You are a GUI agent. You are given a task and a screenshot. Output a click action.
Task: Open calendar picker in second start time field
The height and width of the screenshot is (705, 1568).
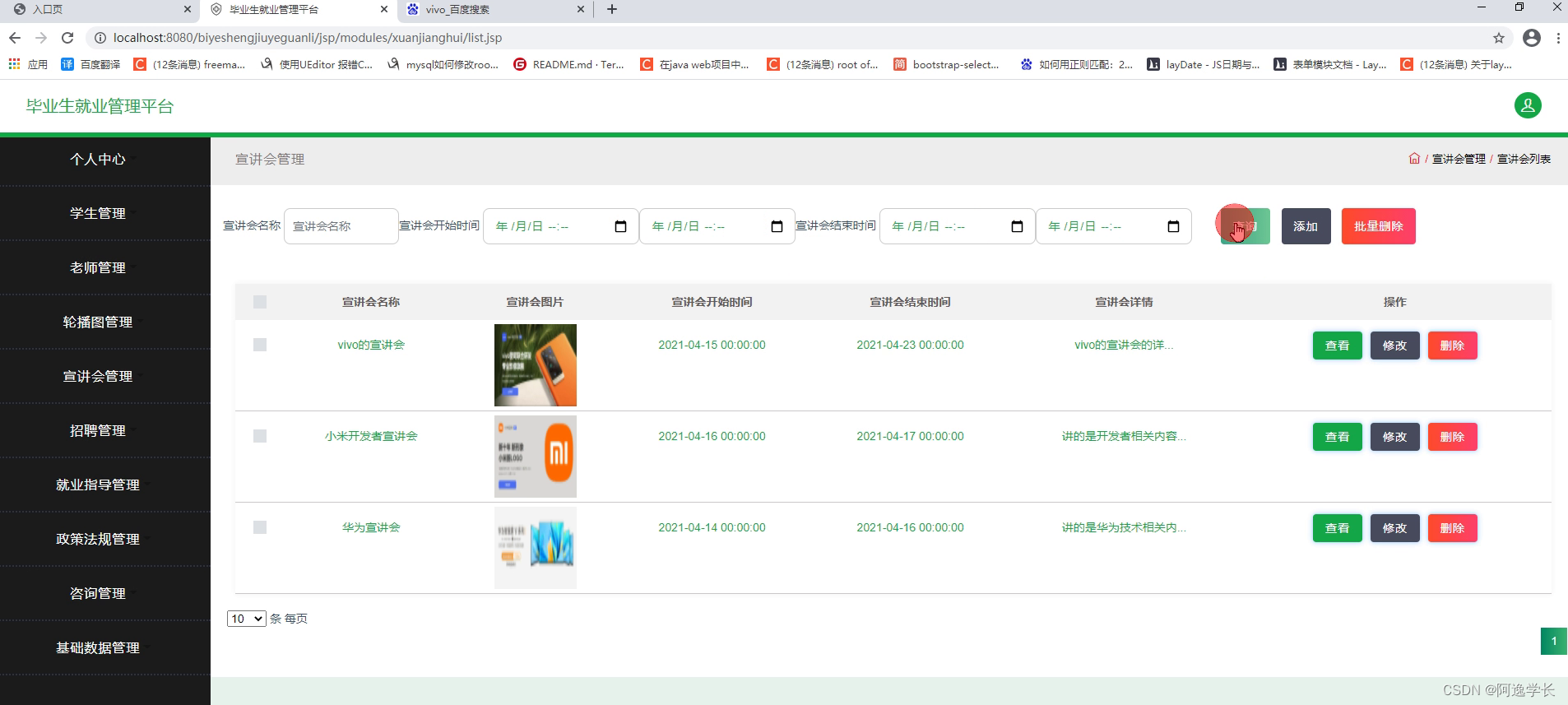pos(777,226)
